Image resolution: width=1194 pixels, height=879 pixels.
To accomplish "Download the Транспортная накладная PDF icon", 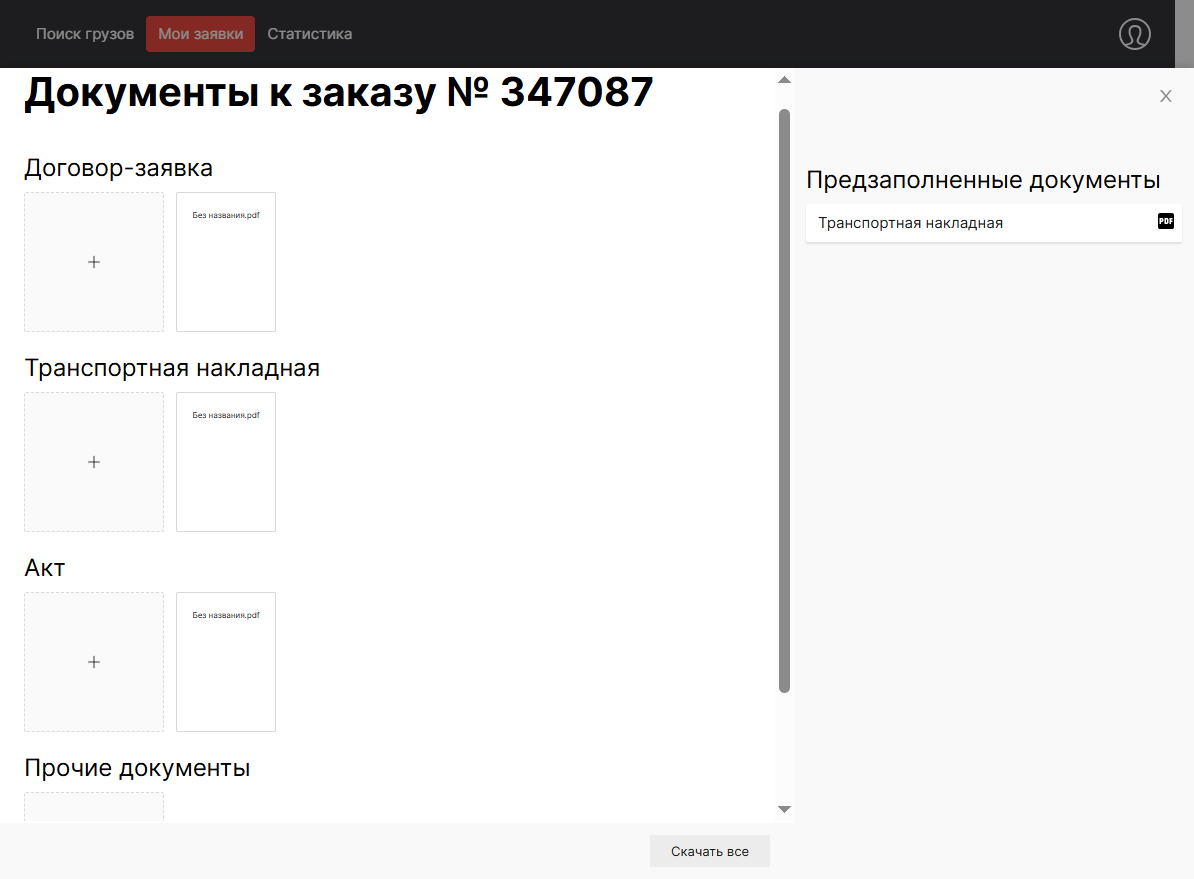I will [1166, 222].
